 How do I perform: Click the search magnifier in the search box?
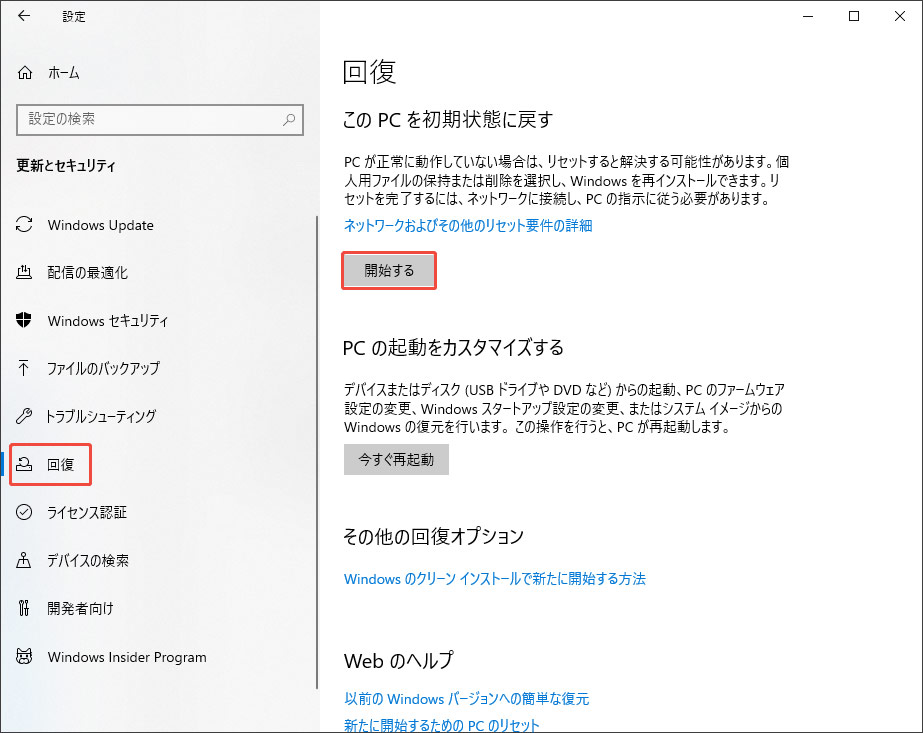288,120
